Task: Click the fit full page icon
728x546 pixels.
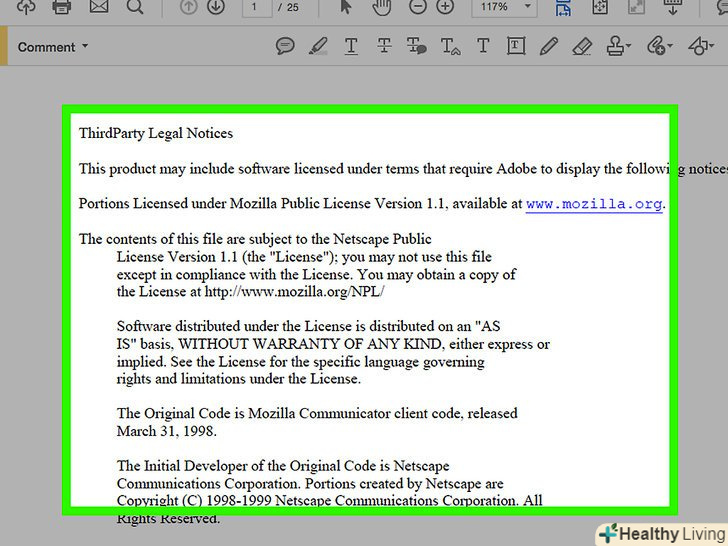Action: [600, 6]
